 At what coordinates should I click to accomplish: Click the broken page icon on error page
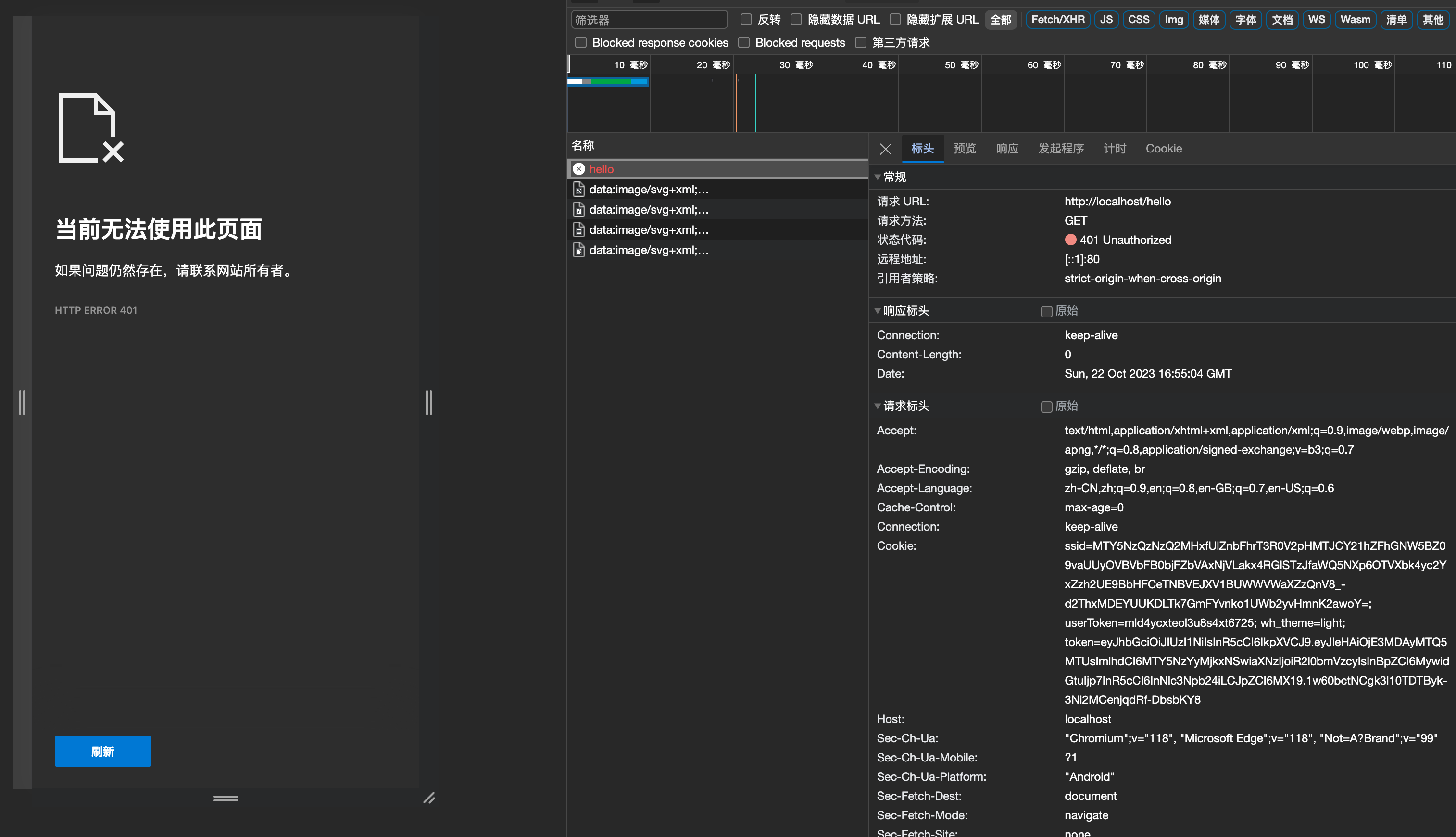click(91, 127)
